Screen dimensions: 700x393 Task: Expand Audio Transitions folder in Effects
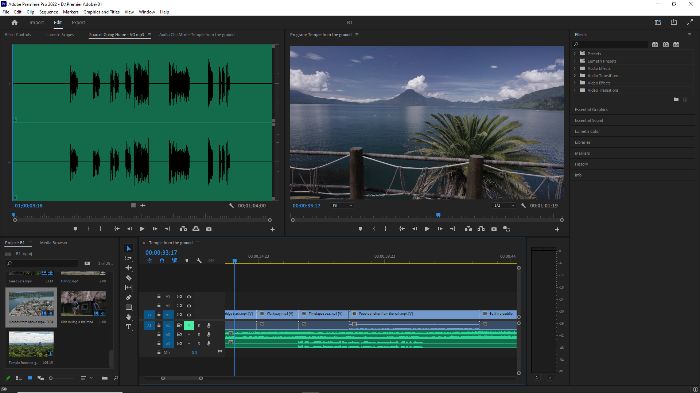click(x=575, y=75)
